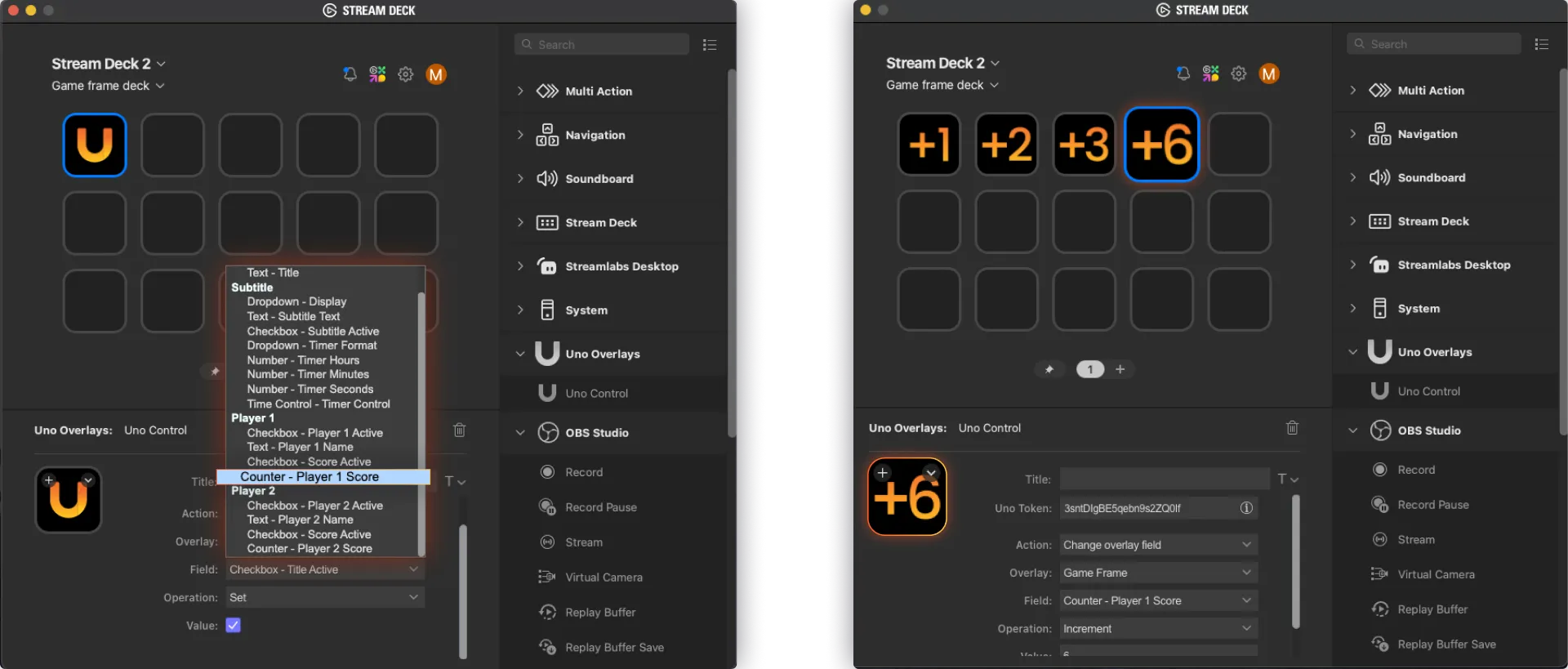
Task: Click the pin icon in left window
Action: (x=215, y=372)
